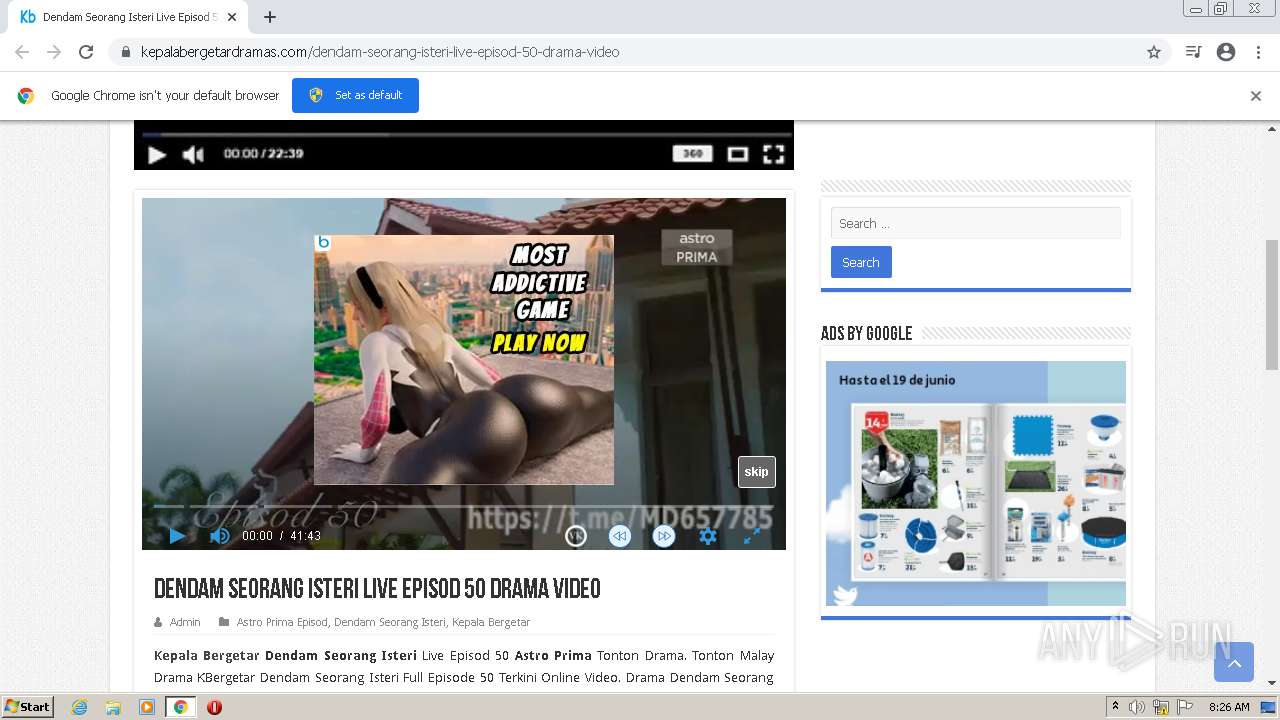Focus the sidebar Search input field
Screen dimensions: 1280x720
[976, 223]
